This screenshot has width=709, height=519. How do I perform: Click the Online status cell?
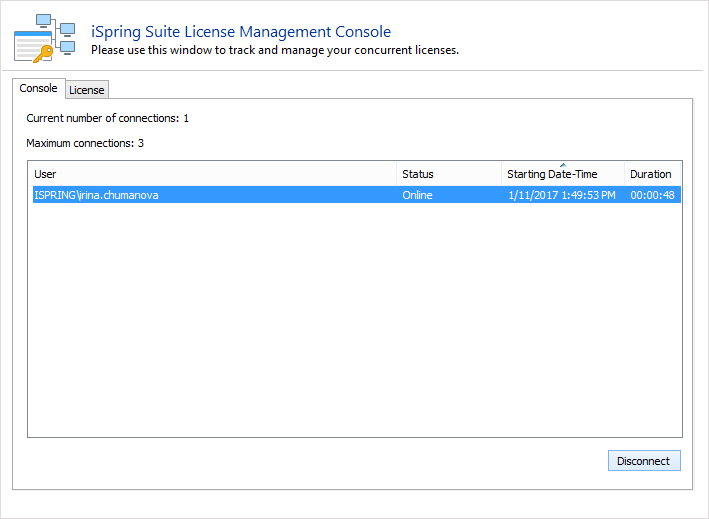pyautogui.click(x=417, y=195)
